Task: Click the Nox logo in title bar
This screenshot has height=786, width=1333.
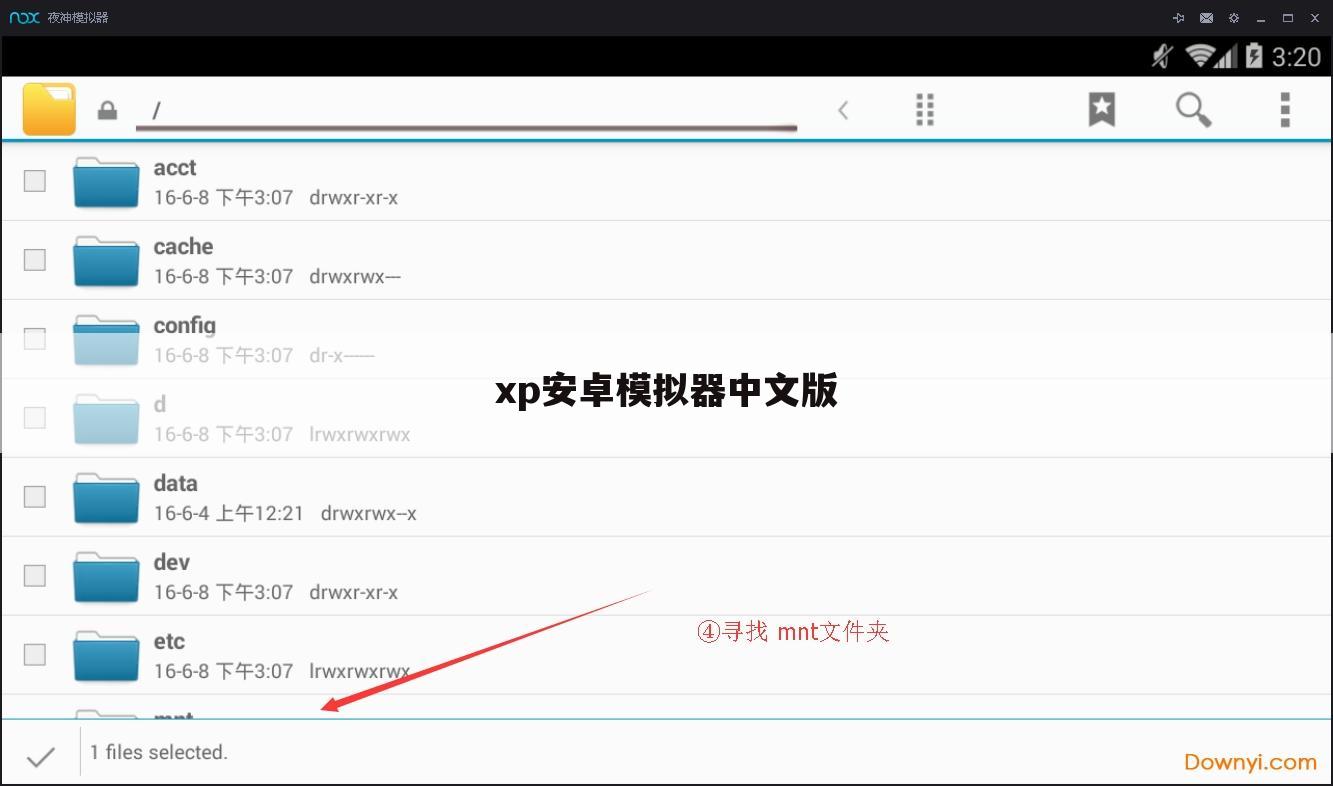Action: [24, 18]
